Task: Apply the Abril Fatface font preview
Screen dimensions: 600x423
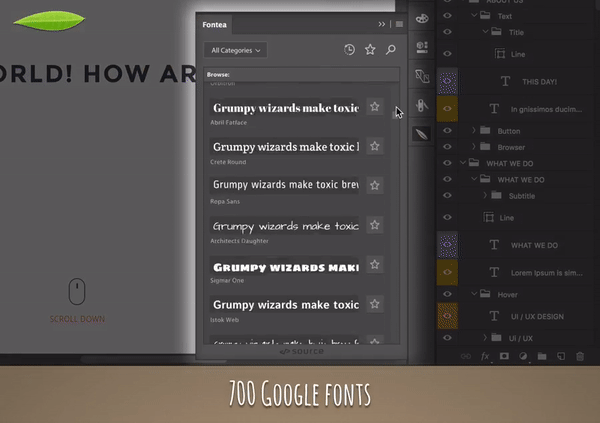Action: [285, 108]
